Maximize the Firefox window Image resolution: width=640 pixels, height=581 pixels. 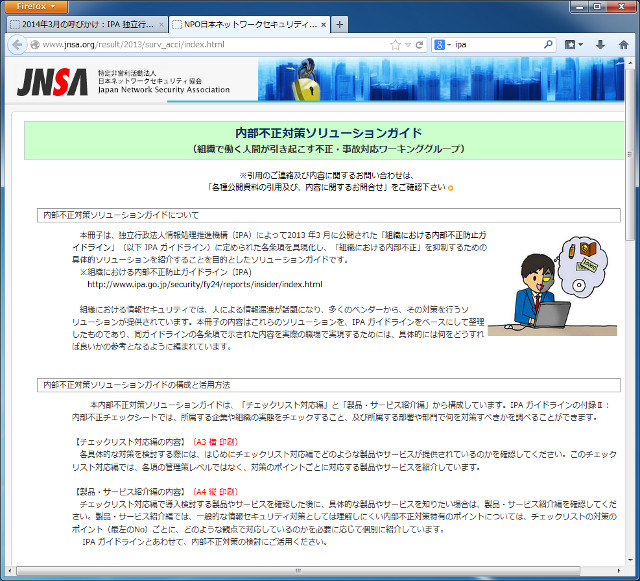pyautogui.click(x=597, y=7)
